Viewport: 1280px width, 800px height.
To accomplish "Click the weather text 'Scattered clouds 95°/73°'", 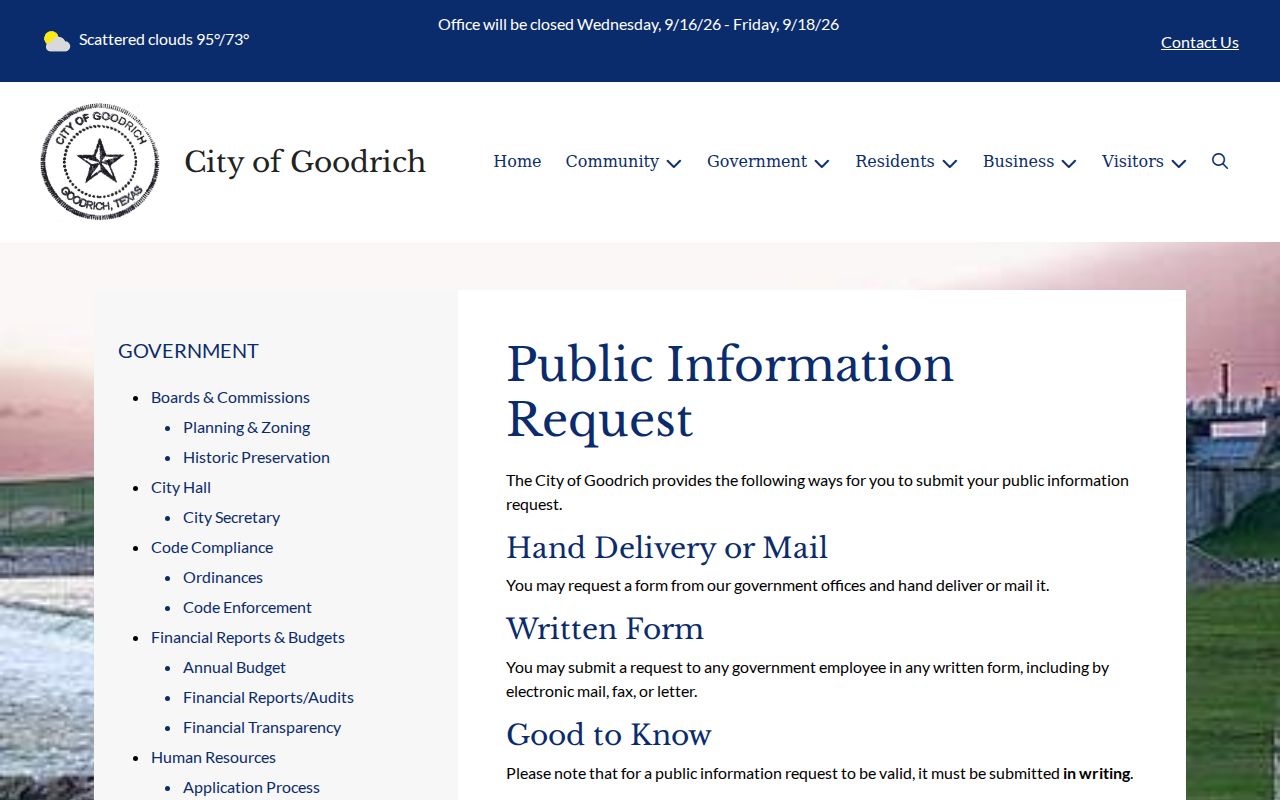I will click(164, 40).
